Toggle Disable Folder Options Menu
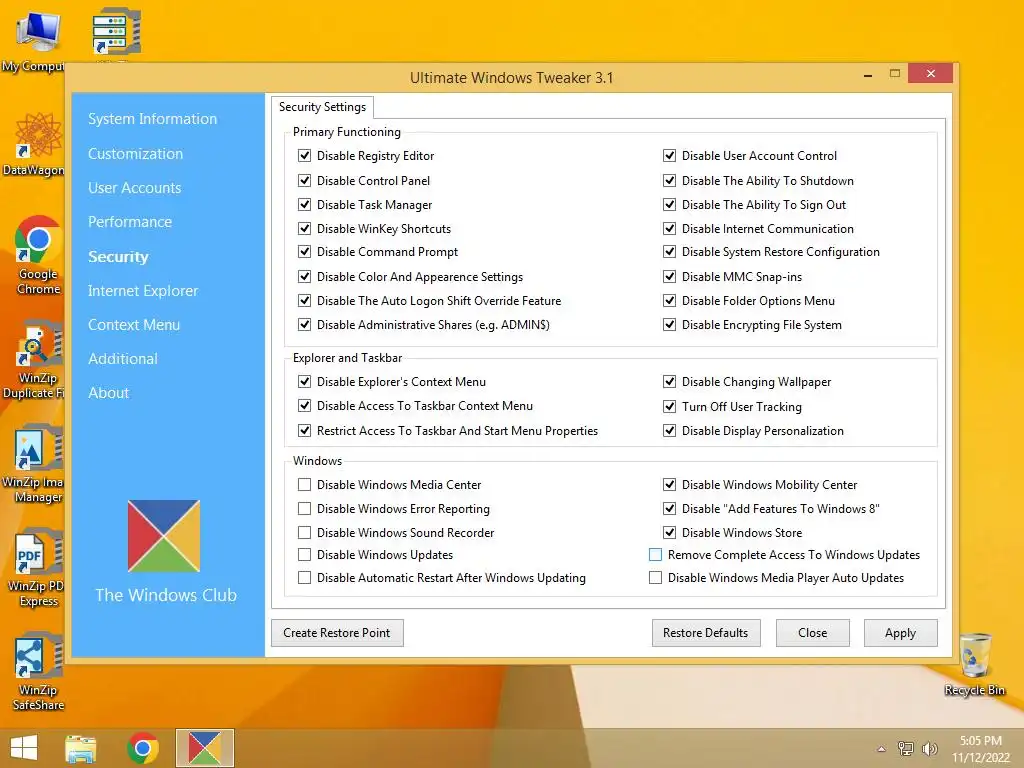 [x=669, y=300]
